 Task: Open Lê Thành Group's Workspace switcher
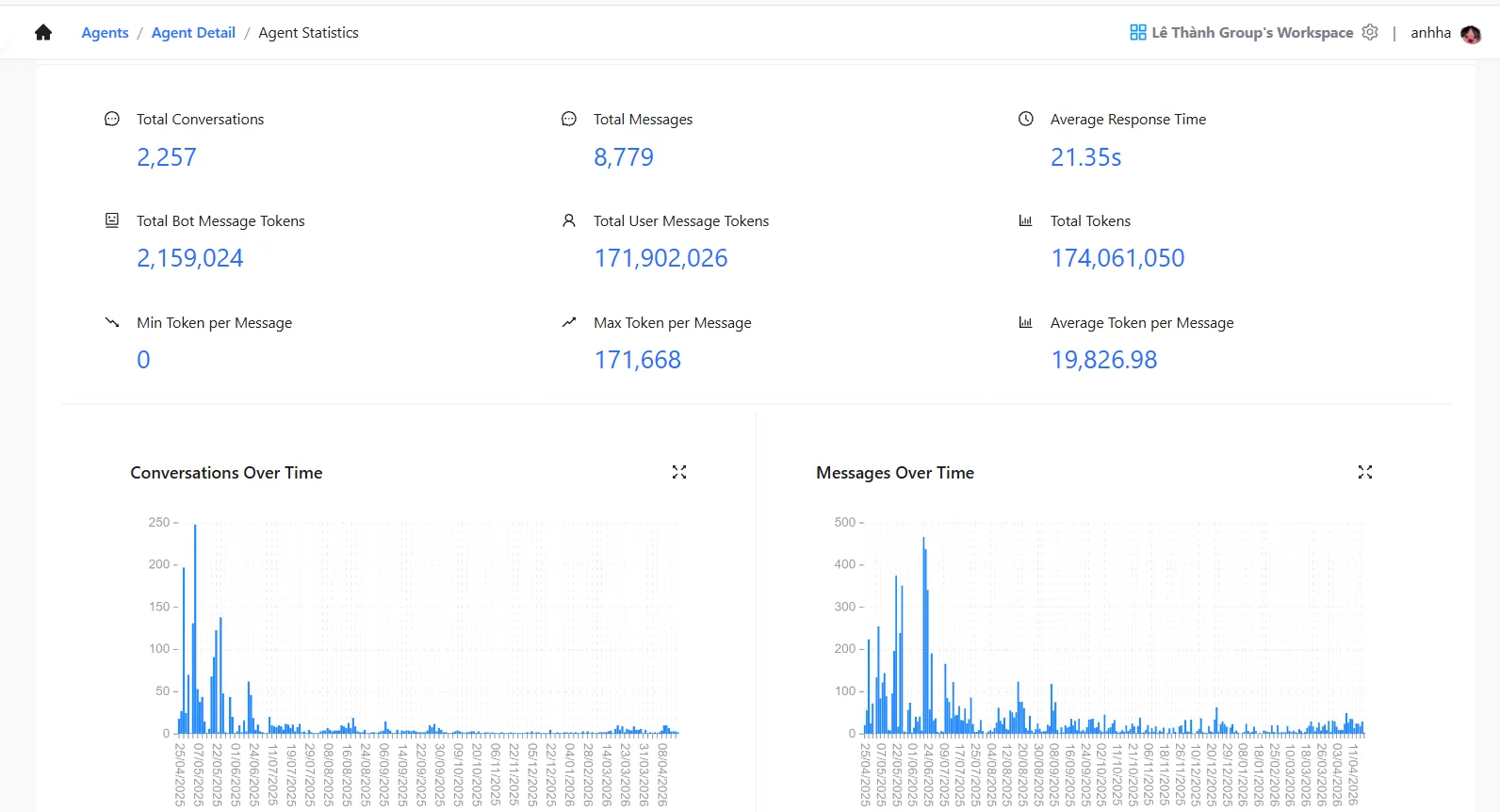tap(1252, 33)
